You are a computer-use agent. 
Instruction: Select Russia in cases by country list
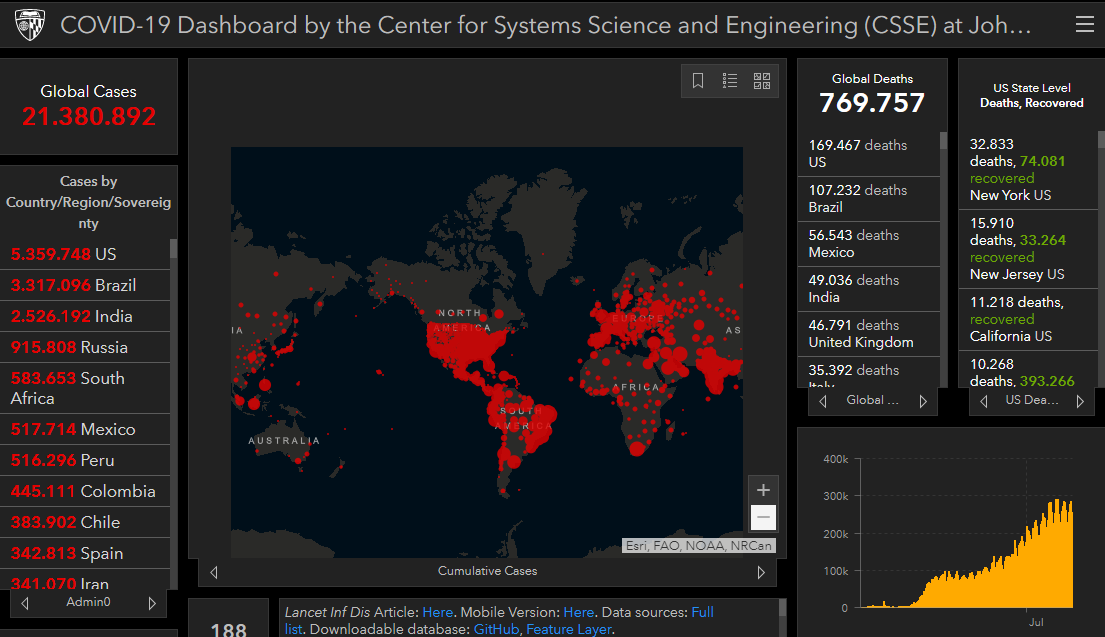70,347
